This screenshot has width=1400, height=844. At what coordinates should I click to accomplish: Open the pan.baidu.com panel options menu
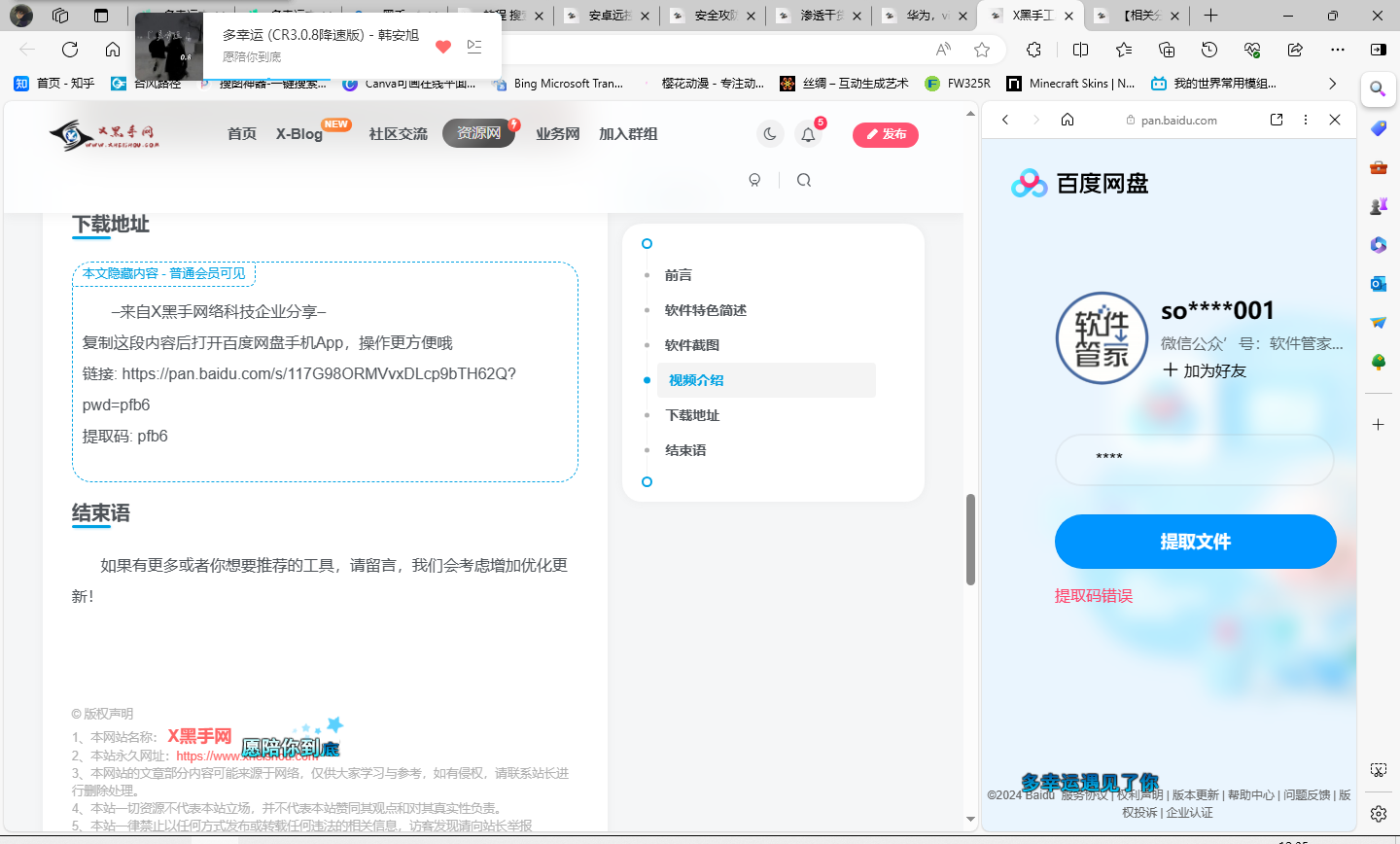(x=1306, y=120)
